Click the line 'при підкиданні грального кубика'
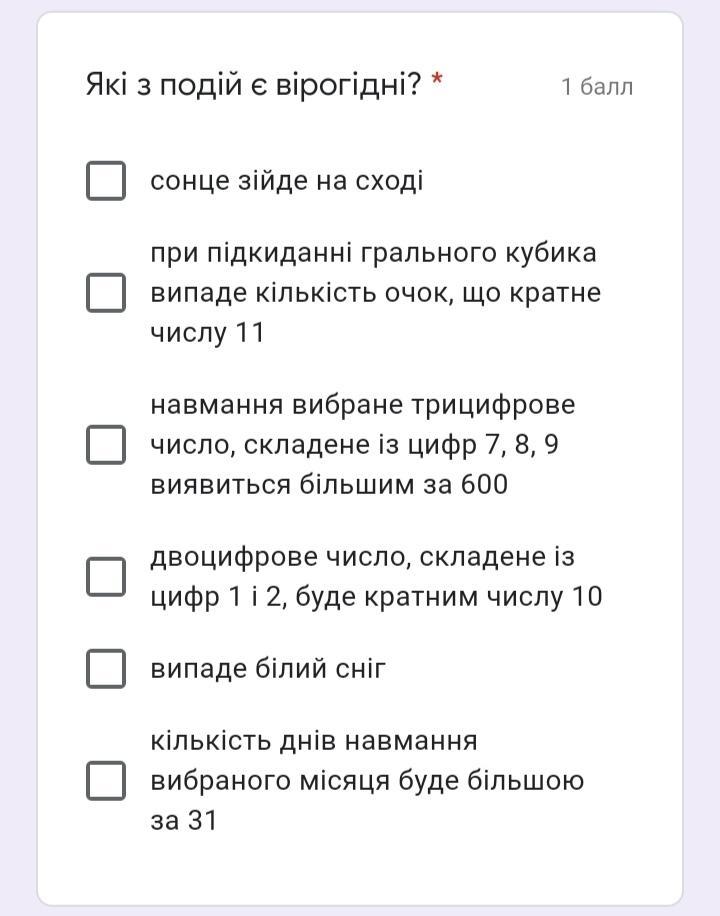 click(x=373, y=253)
